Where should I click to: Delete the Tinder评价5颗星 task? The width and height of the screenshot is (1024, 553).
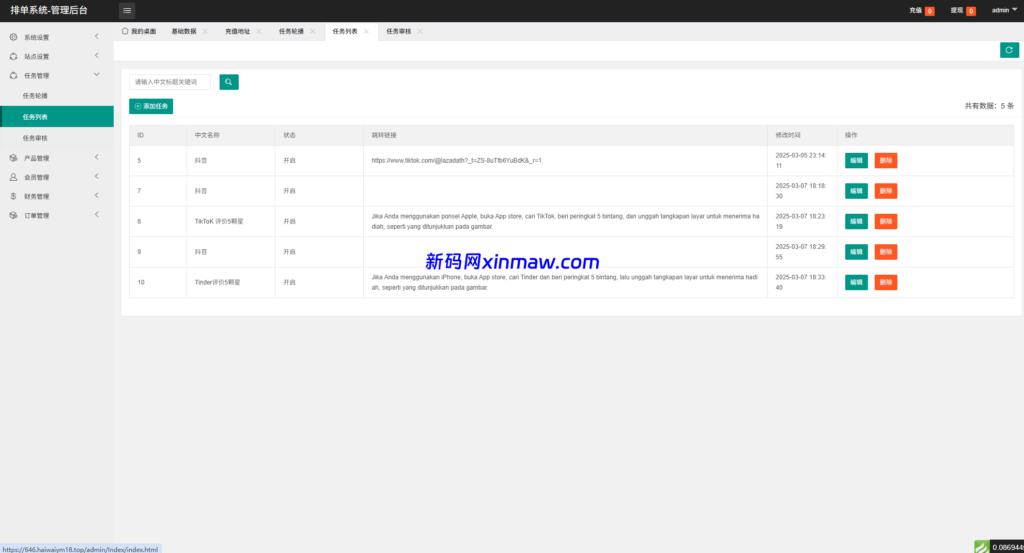tap(886, 282)
